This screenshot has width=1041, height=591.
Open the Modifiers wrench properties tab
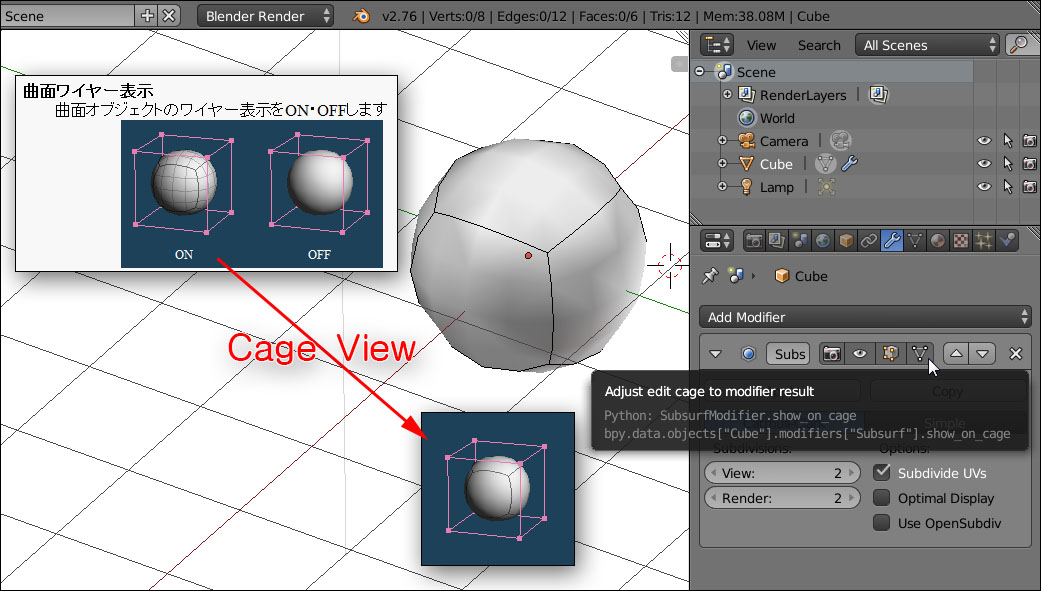(892, 240)
